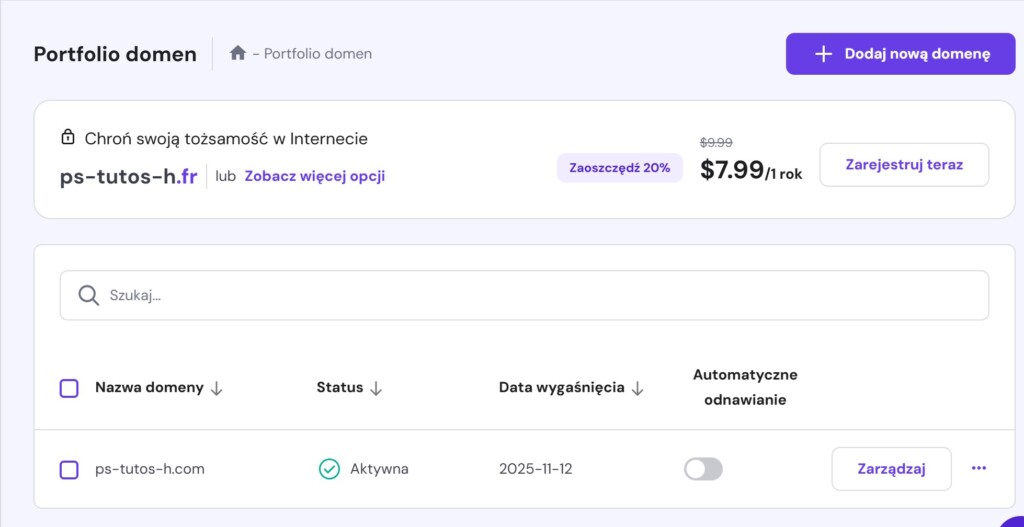Toggle auto-renewal for ps-tutos-h.com
The image size is (1024, 527).
(x=703, y=469)
